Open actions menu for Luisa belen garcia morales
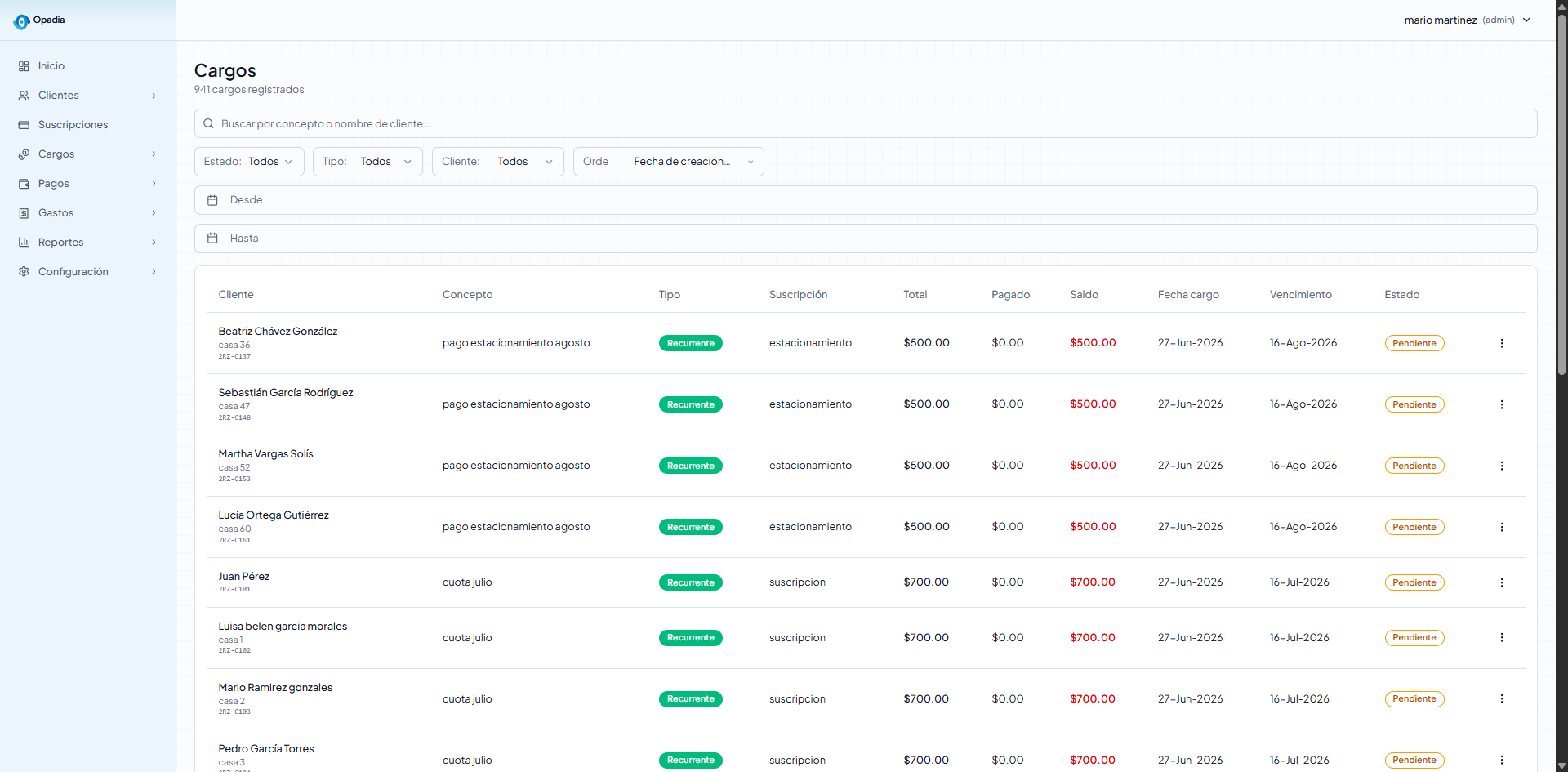Viewport: 1568px width, 772px height. pos(1501,637)
